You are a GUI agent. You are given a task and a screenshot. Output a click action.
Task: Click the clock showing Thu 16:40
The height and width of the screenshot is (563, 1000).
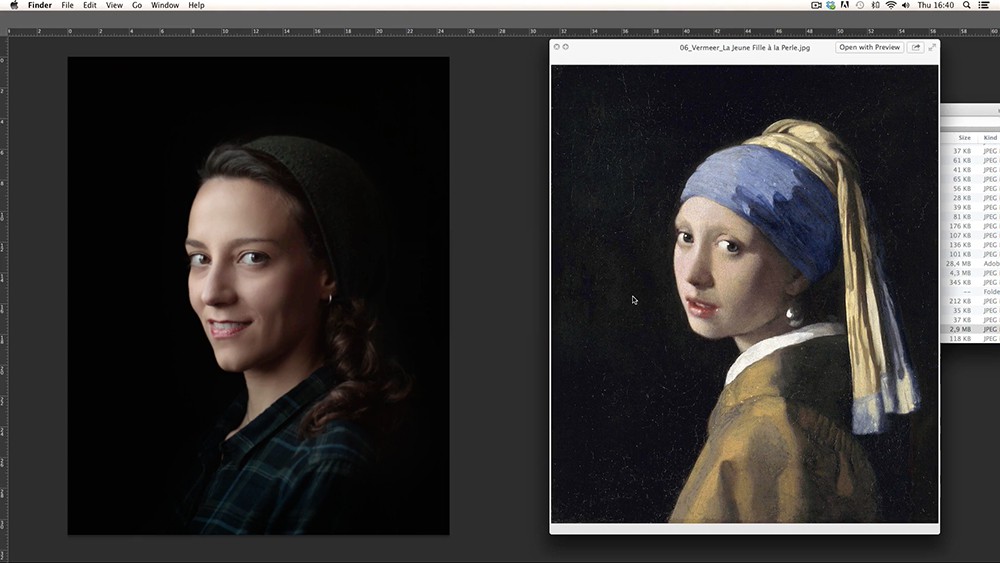[x=936, y=5]
